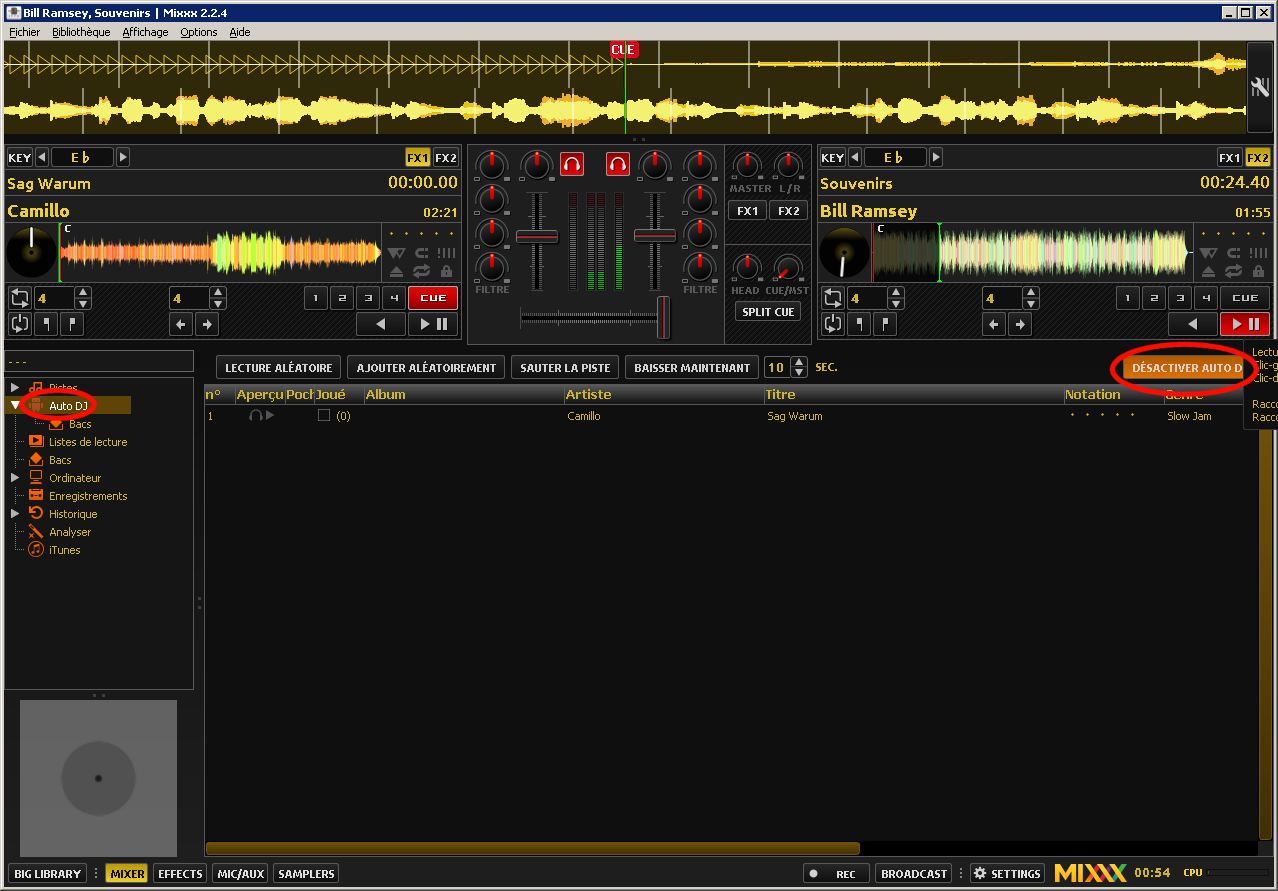Screen dimensions: 1278x891
Task: Click Baisser Maintenant button
Action: (692, 368)
